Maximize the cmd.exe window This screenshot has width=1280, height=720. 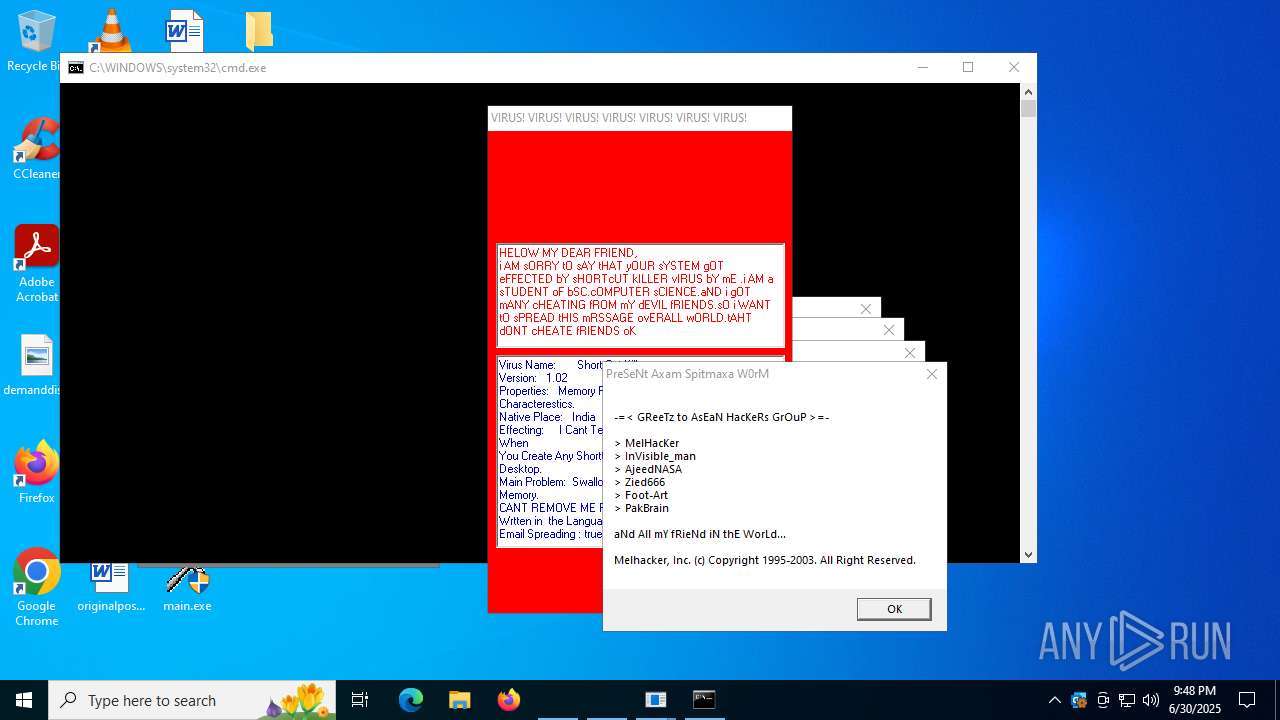pyautogui.click(x=968, y=68)
